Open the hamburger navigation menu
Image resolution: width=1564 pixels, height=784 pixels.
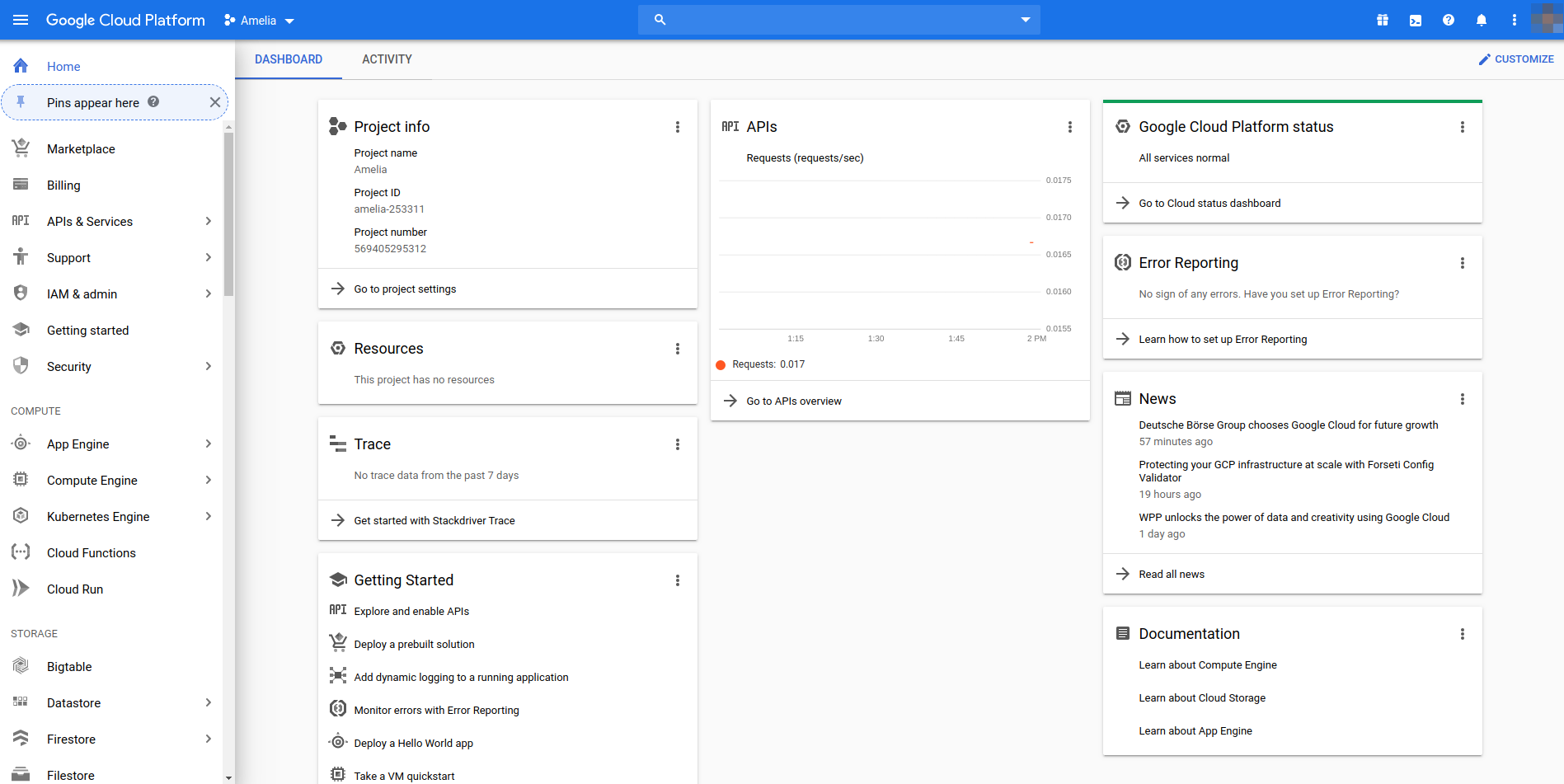tap(21, 20)
